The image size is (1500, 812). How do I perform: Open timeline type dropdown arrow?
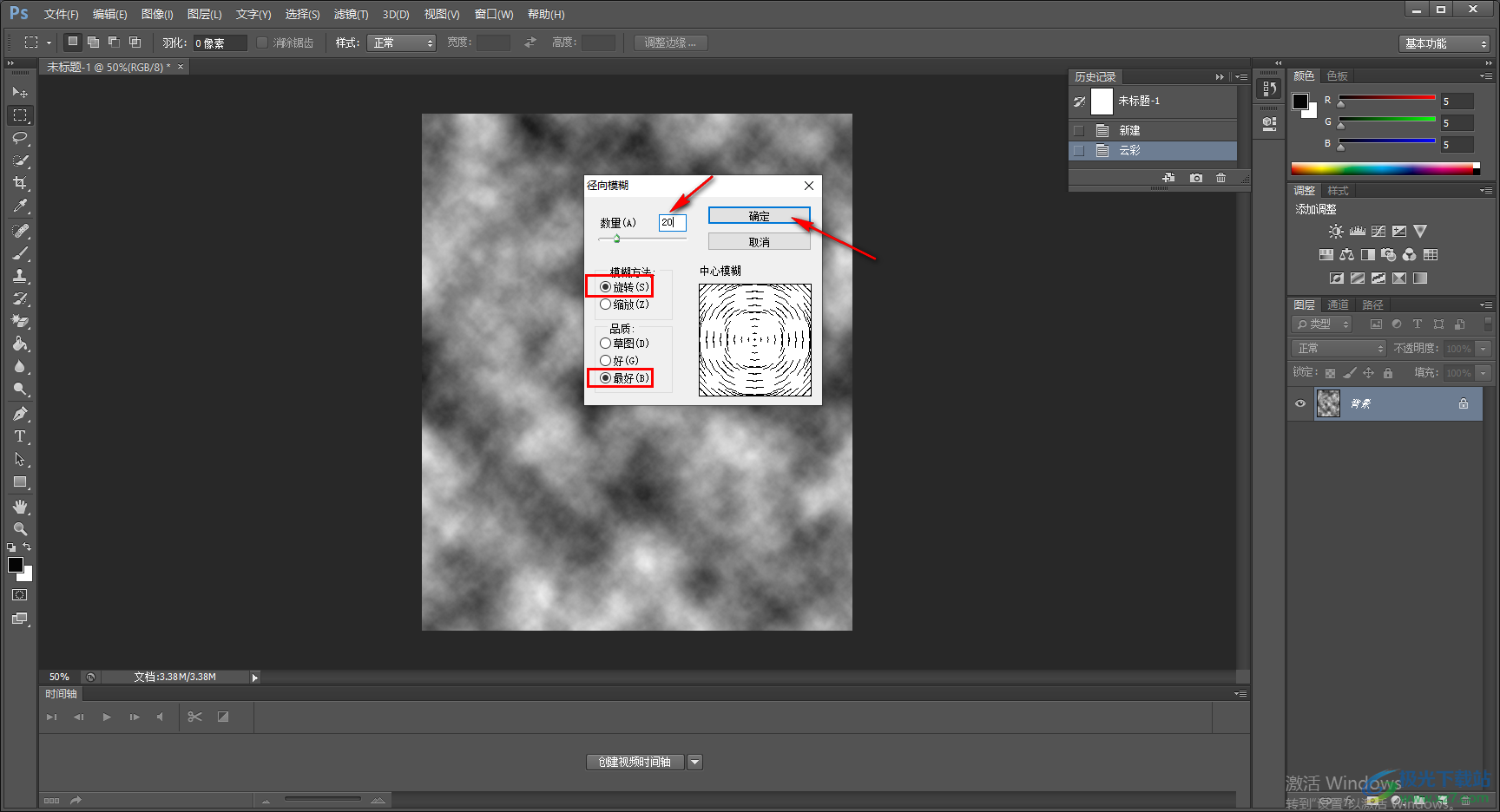(694, 762)
